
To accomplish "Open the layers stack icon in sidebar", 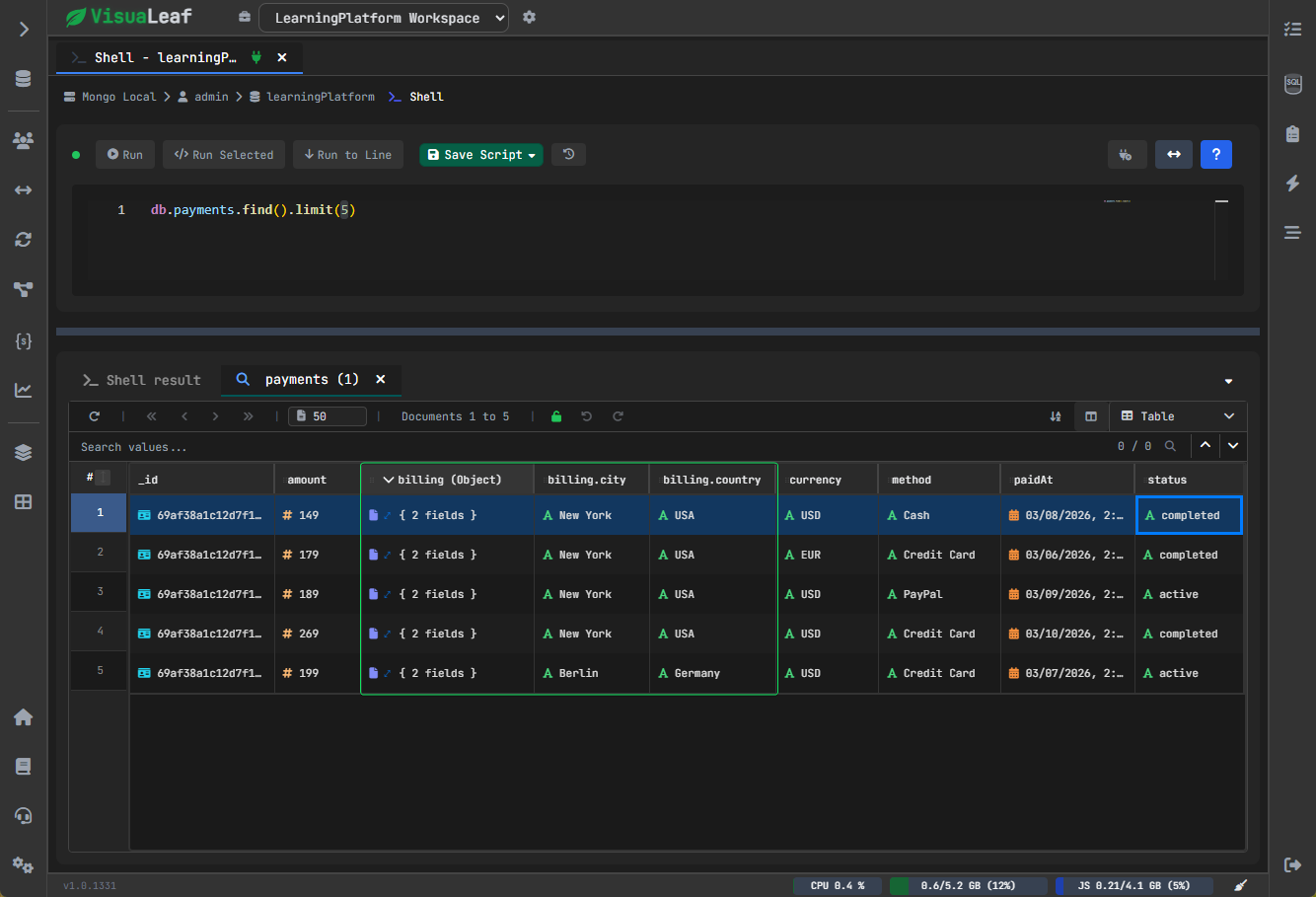I will click(24, 452).
